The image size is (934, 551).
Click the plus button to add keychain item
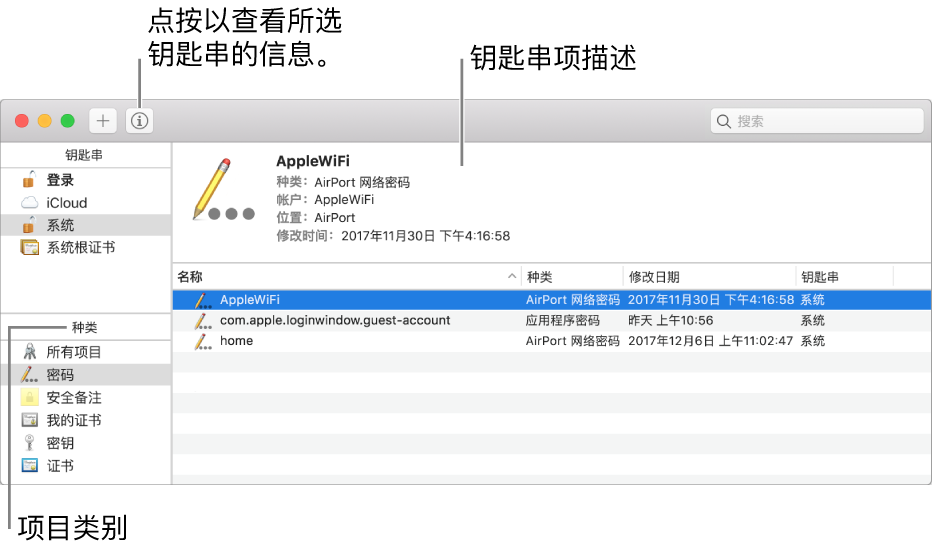(x=102, y=121)
